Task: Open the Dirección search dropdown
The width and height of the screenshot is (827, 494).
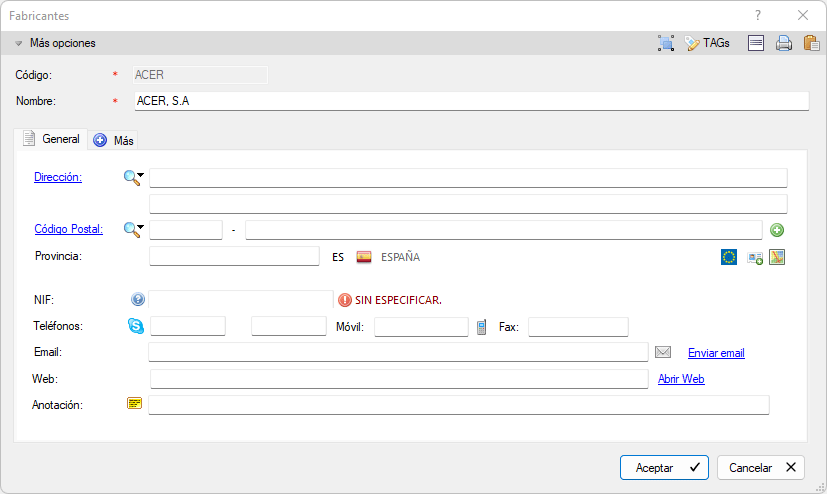Action: point(142,176)
